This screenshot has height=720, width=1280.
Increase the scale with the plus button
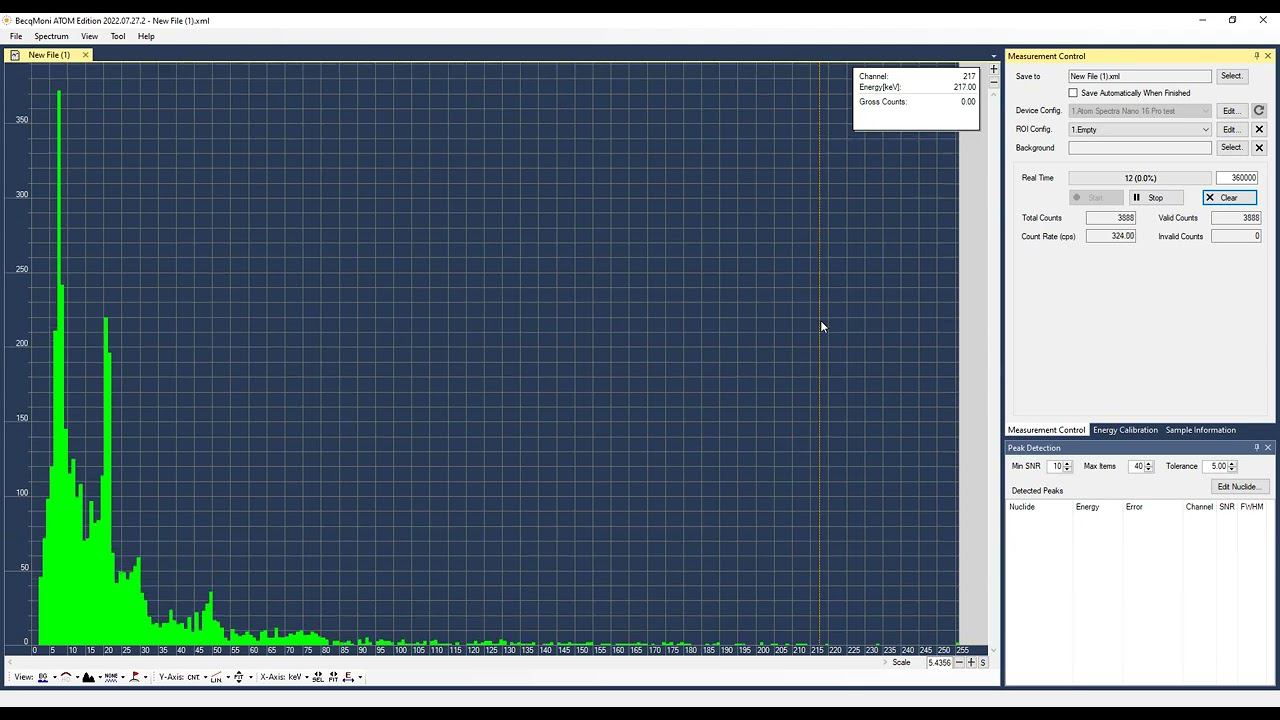(x=970, y=663)
